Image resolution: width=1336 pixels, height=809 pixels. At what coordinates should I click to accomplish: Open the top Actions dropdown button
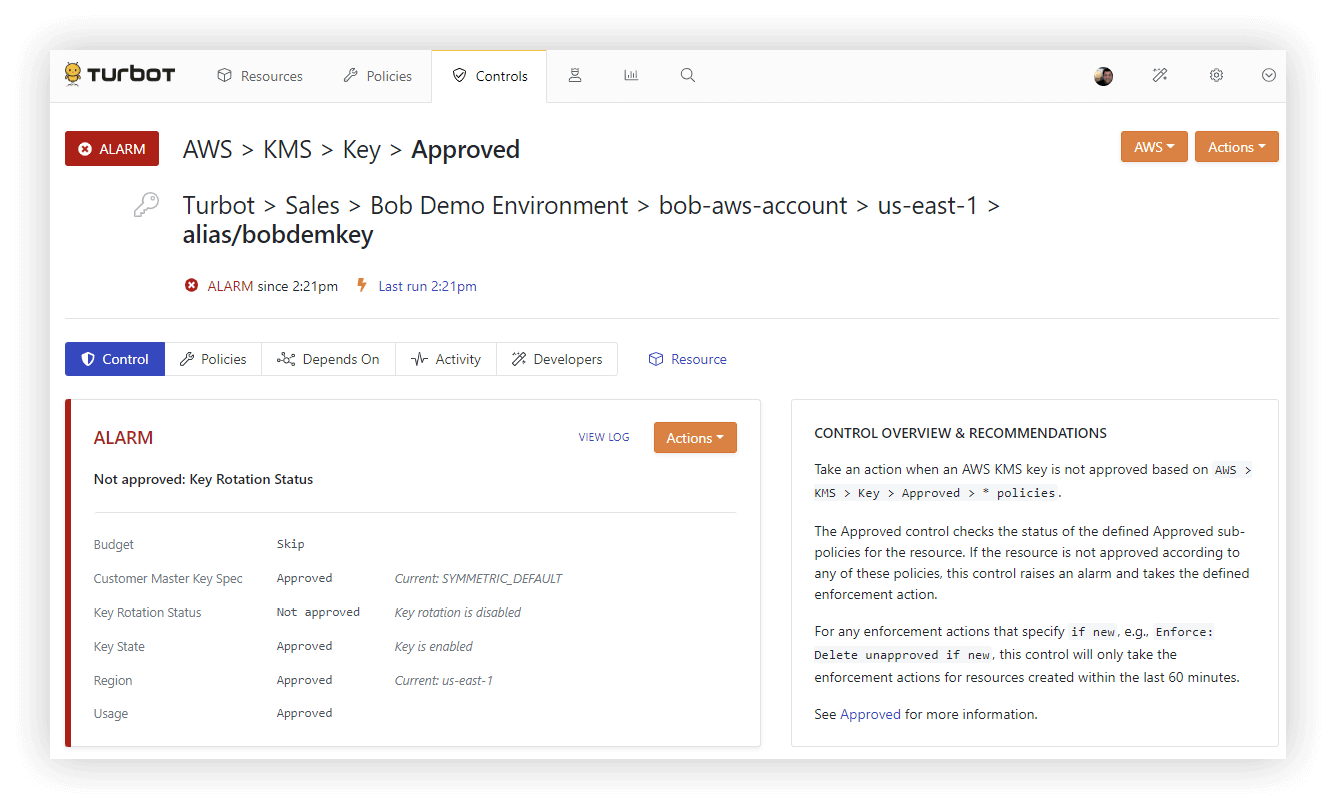pos(1237,147)
